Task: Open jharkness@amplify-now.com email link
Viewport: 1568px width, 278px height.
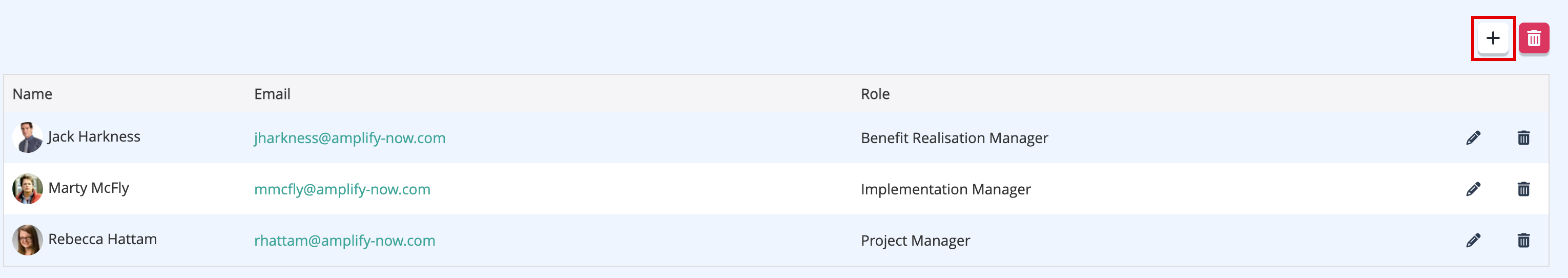Action: coord(349,138)
